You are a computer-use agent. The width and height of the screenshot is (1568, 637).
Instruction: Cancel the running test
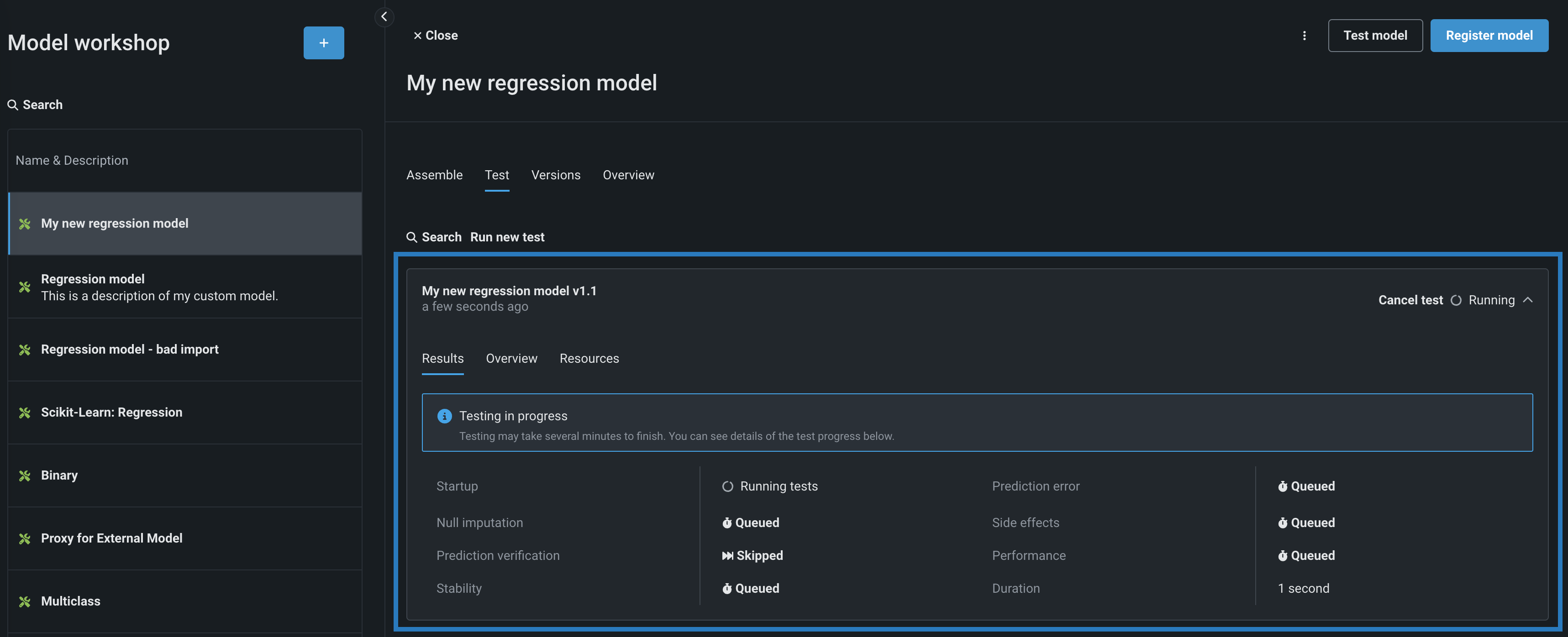[1410, 300]
